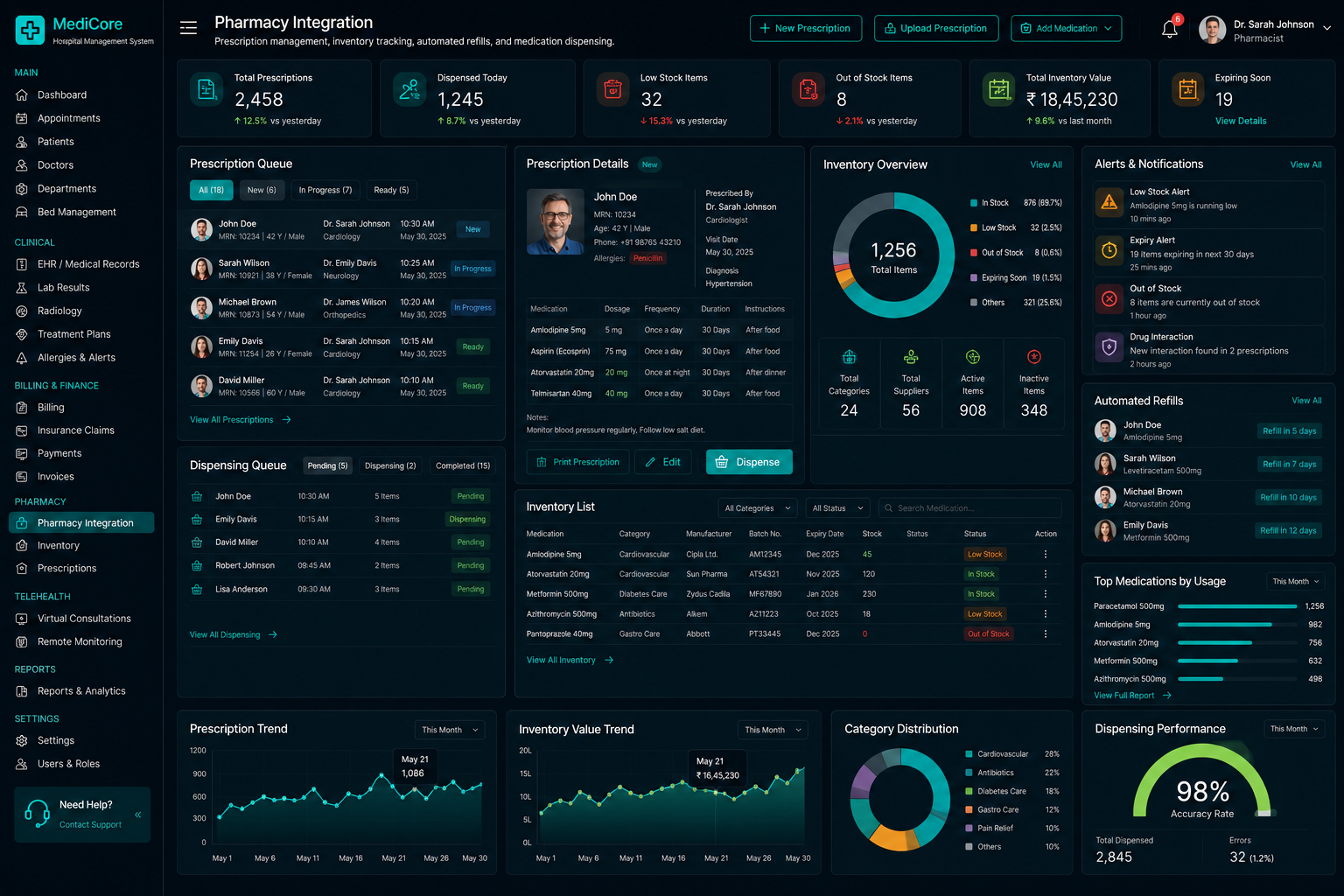The height and width of the screenshot is (896, 1344).
Task: Toggle the hamburger menu icon
Action: pos(188,28)
